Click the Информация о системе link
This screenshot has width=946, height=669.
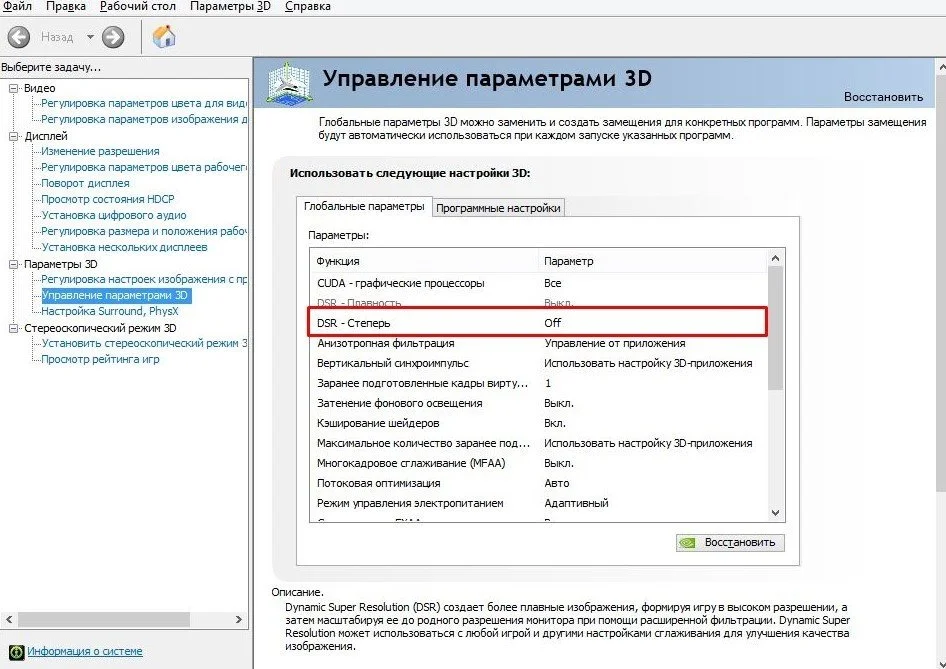pos(85,652)
